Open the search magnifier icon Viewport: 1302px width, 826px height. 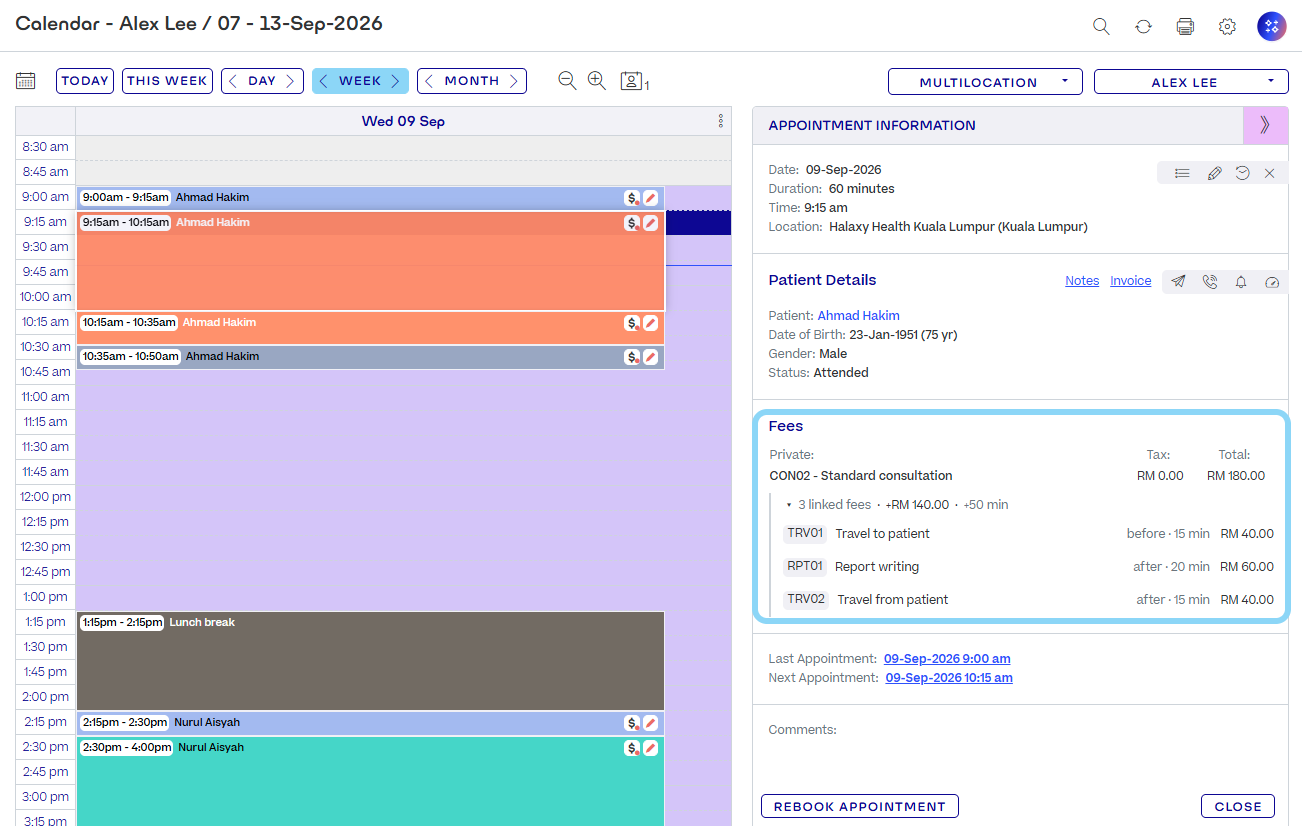[x=1101, y=27]
